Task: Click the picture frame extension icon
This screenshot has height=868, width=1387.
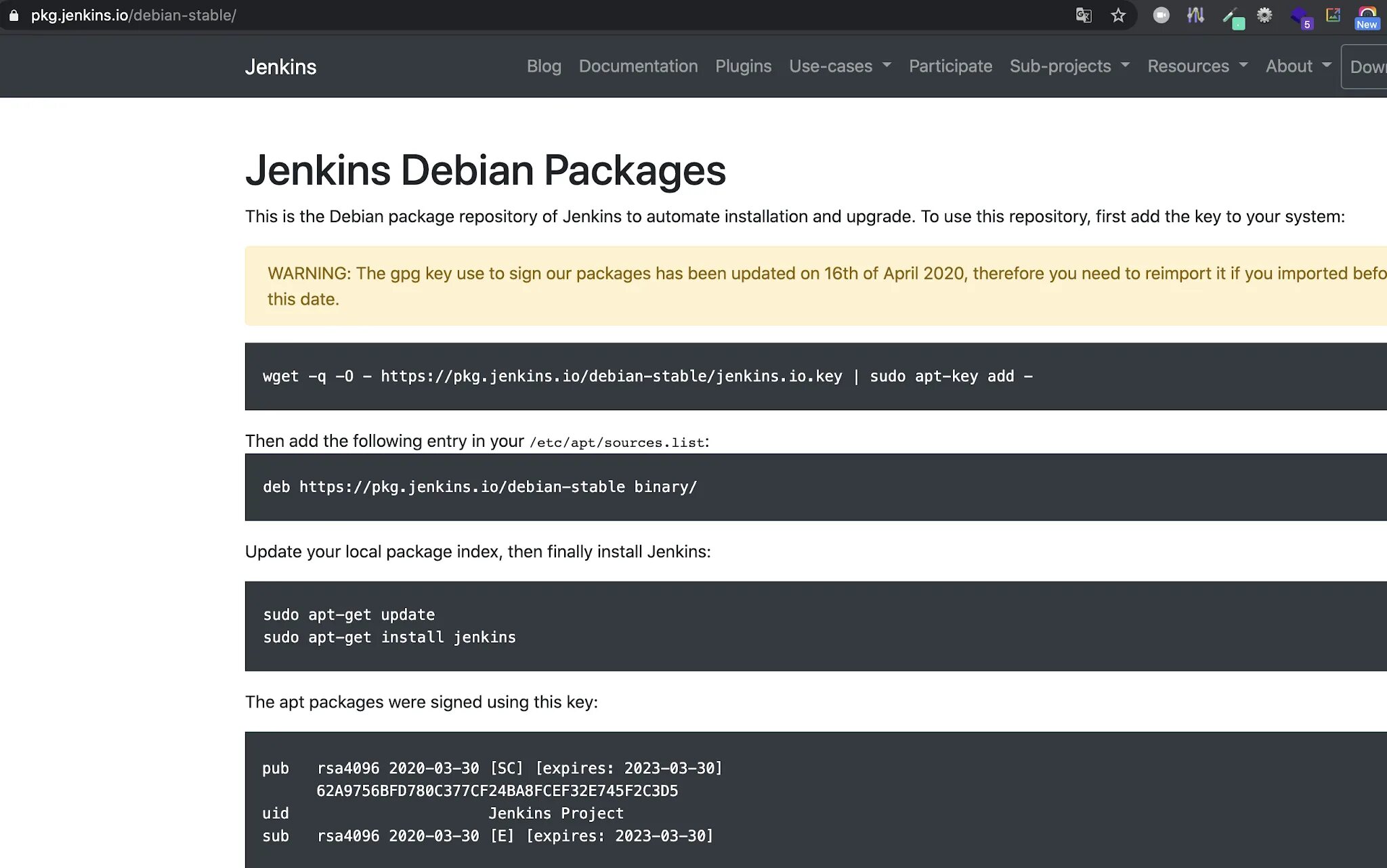Action: click(1333, 15)
